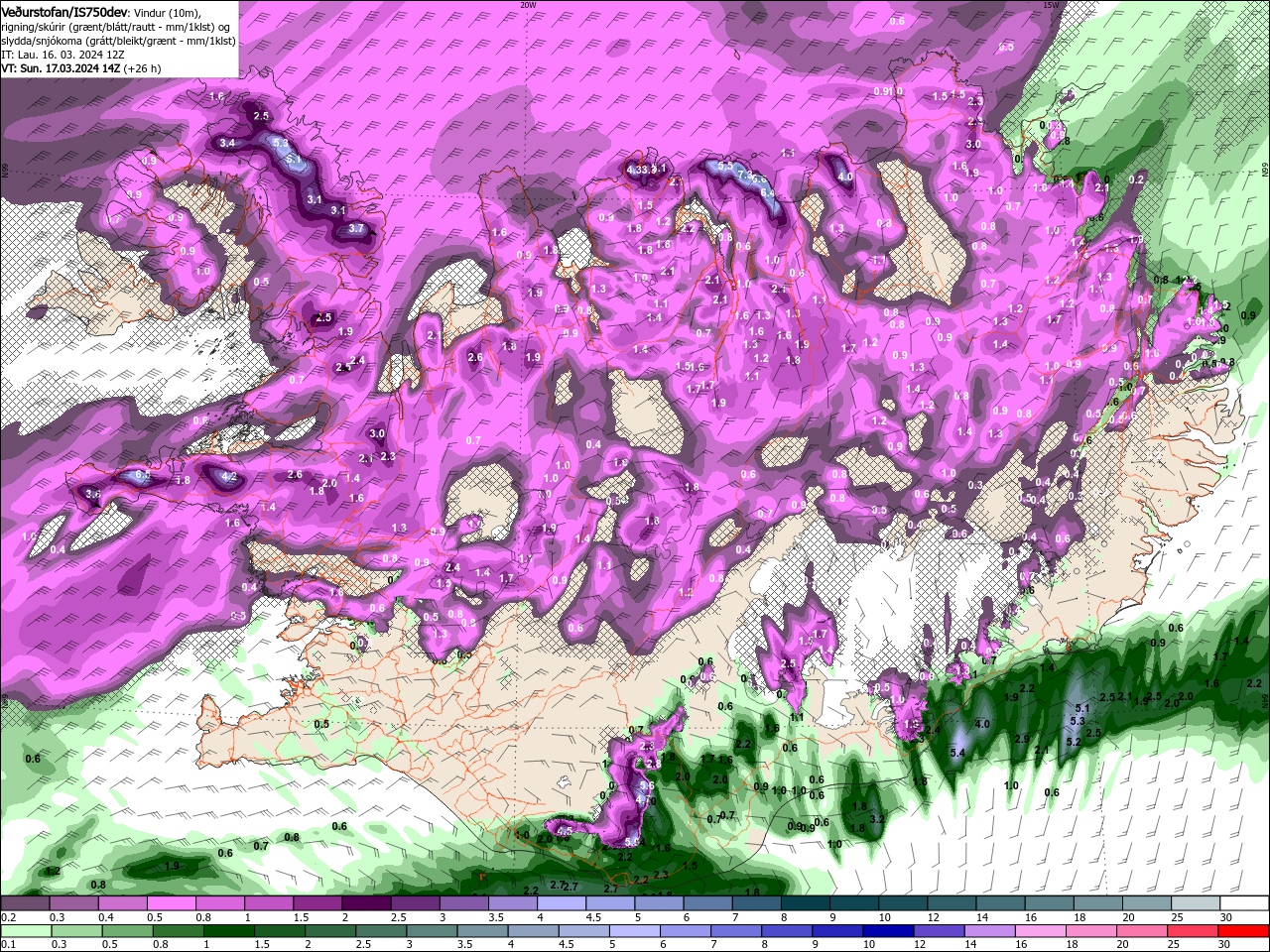
Task: Pick the bright pink 0.5–0.8 snow swatch
Action: (171, 903)
